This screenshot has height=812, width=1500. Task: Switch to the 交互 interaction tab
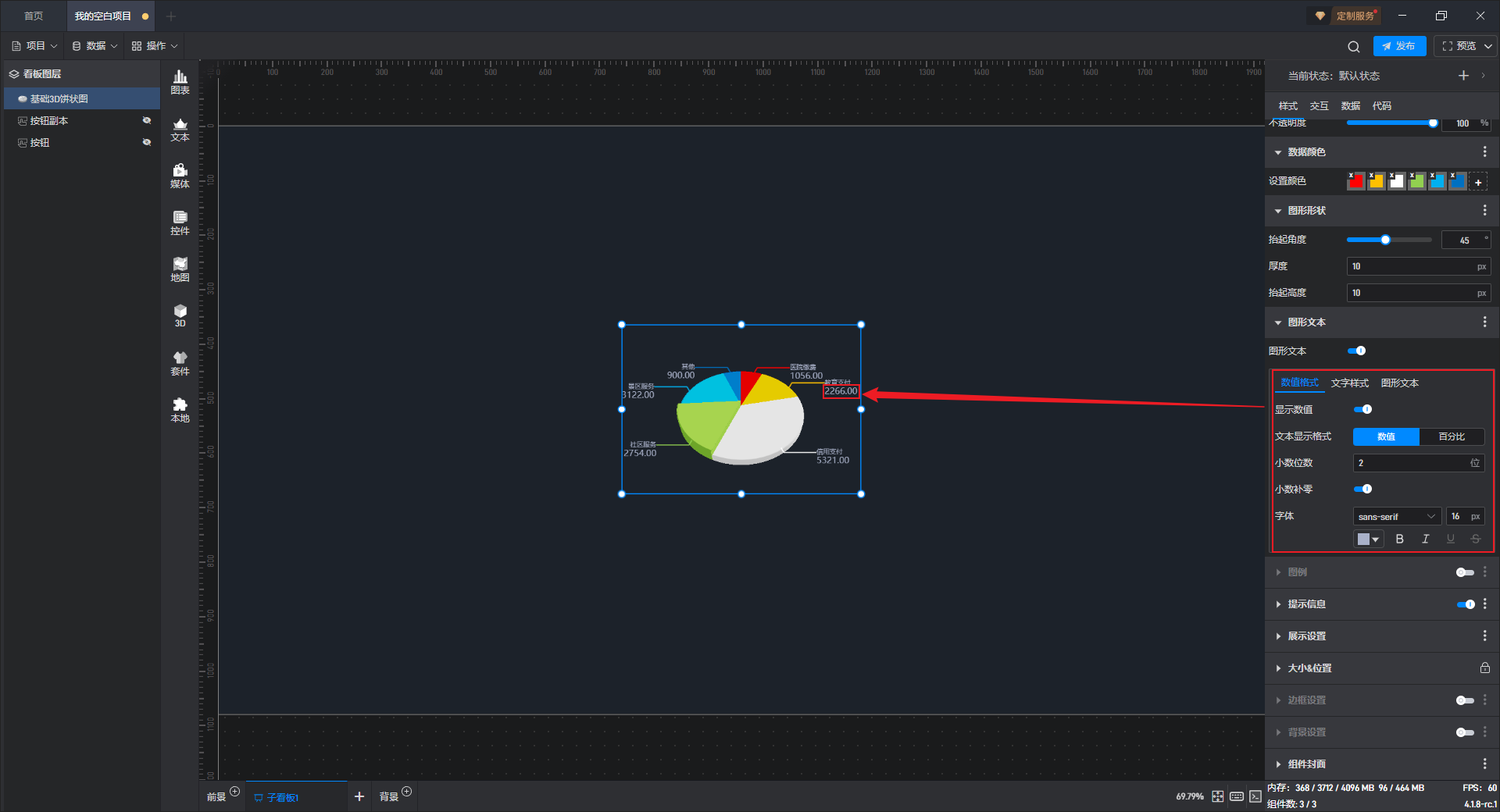click(x=1320, y=106)
